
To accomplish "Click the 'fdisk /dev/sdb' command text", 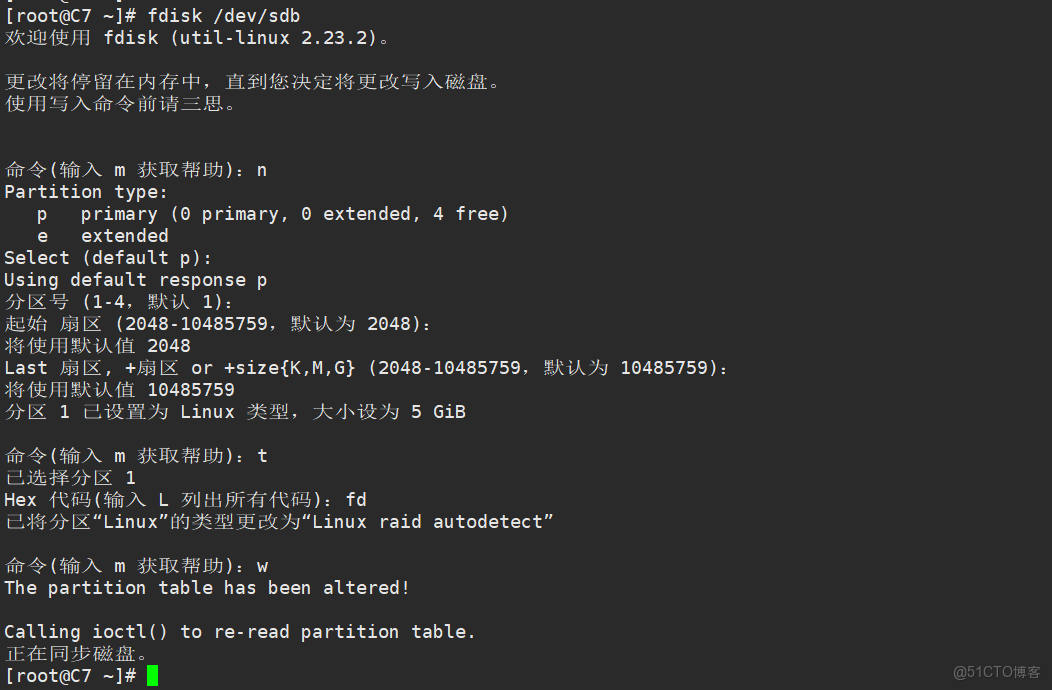I will click(x=223, y=16).
